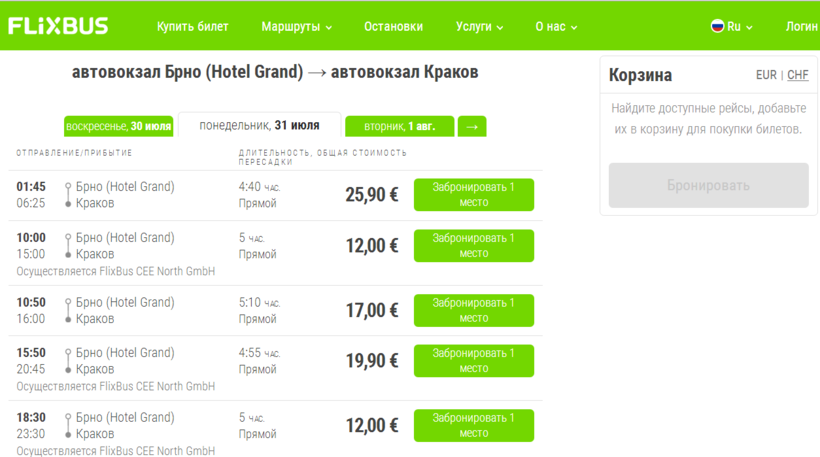Expand the О нас menu
820x457 pixels.
[556, 27]
